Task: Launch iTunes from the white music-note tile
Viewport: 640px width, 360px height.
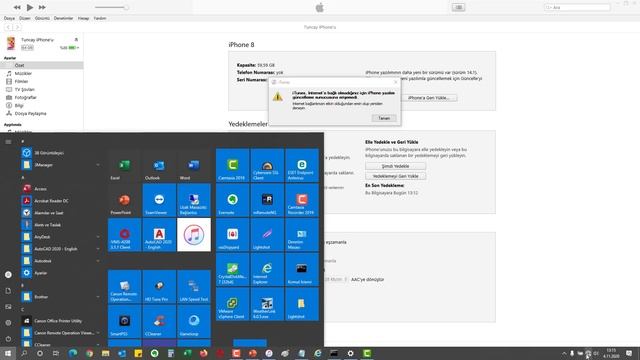Action: point(194,235)
